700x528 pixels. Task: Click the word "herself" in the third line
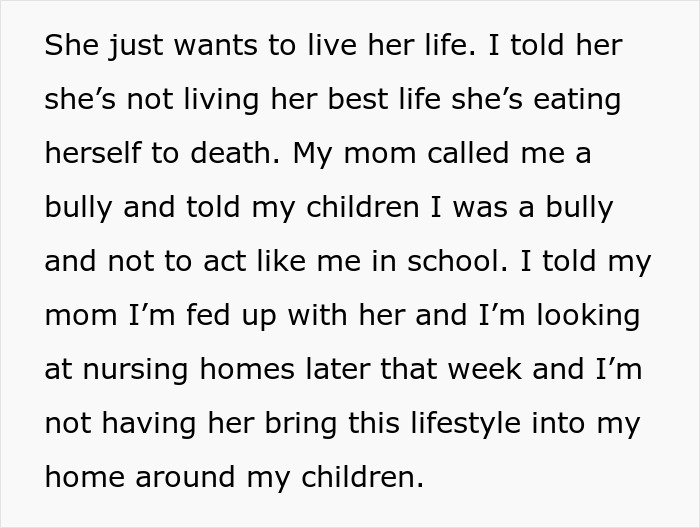click(x=93, y=153)
